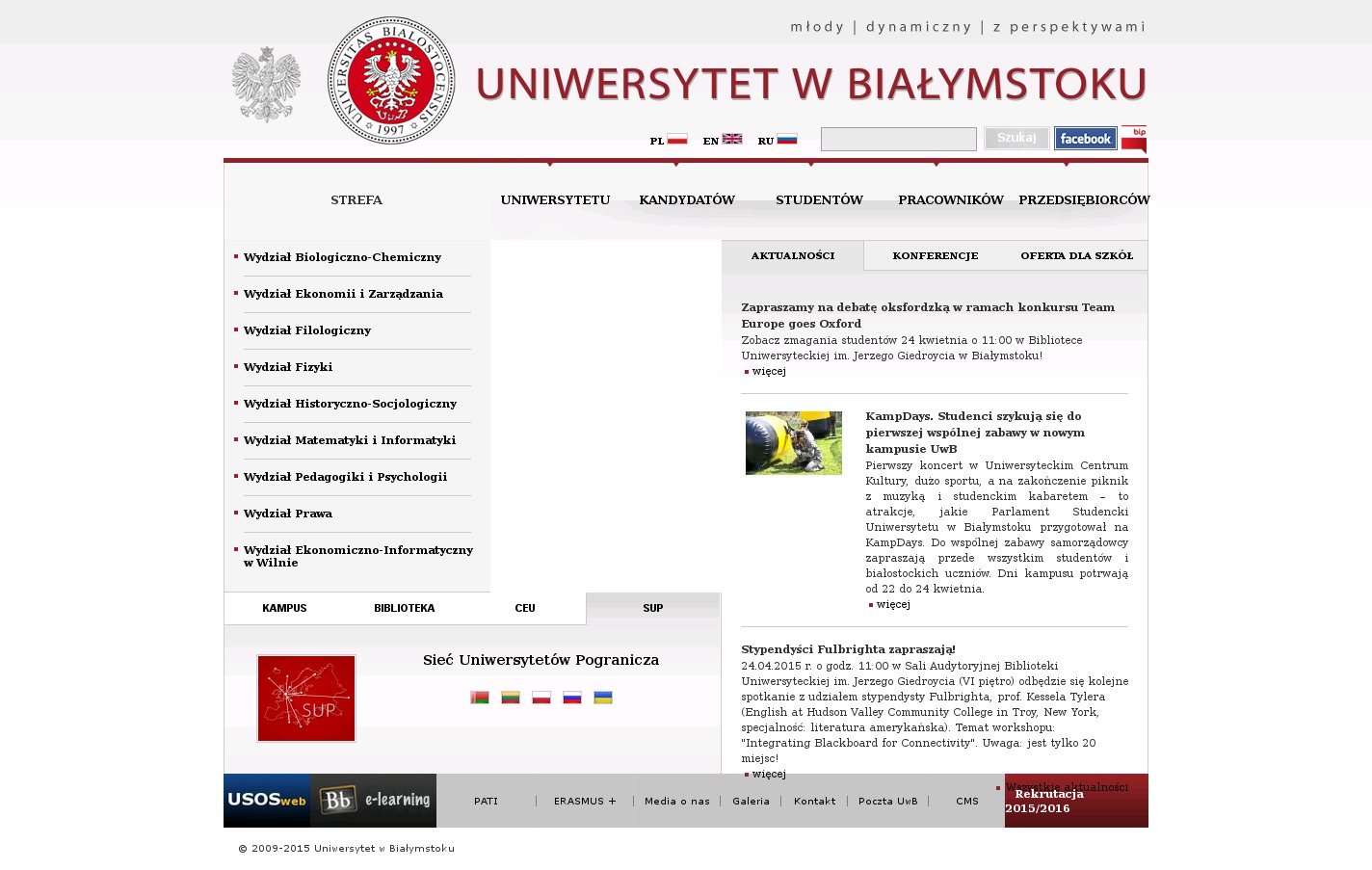Image resolution: width=1372 pixels, height=870 pixels.
Task: Click the UNIWERSYTET W BIAŁYMSTOKU title banner
Action: point(811,84)
